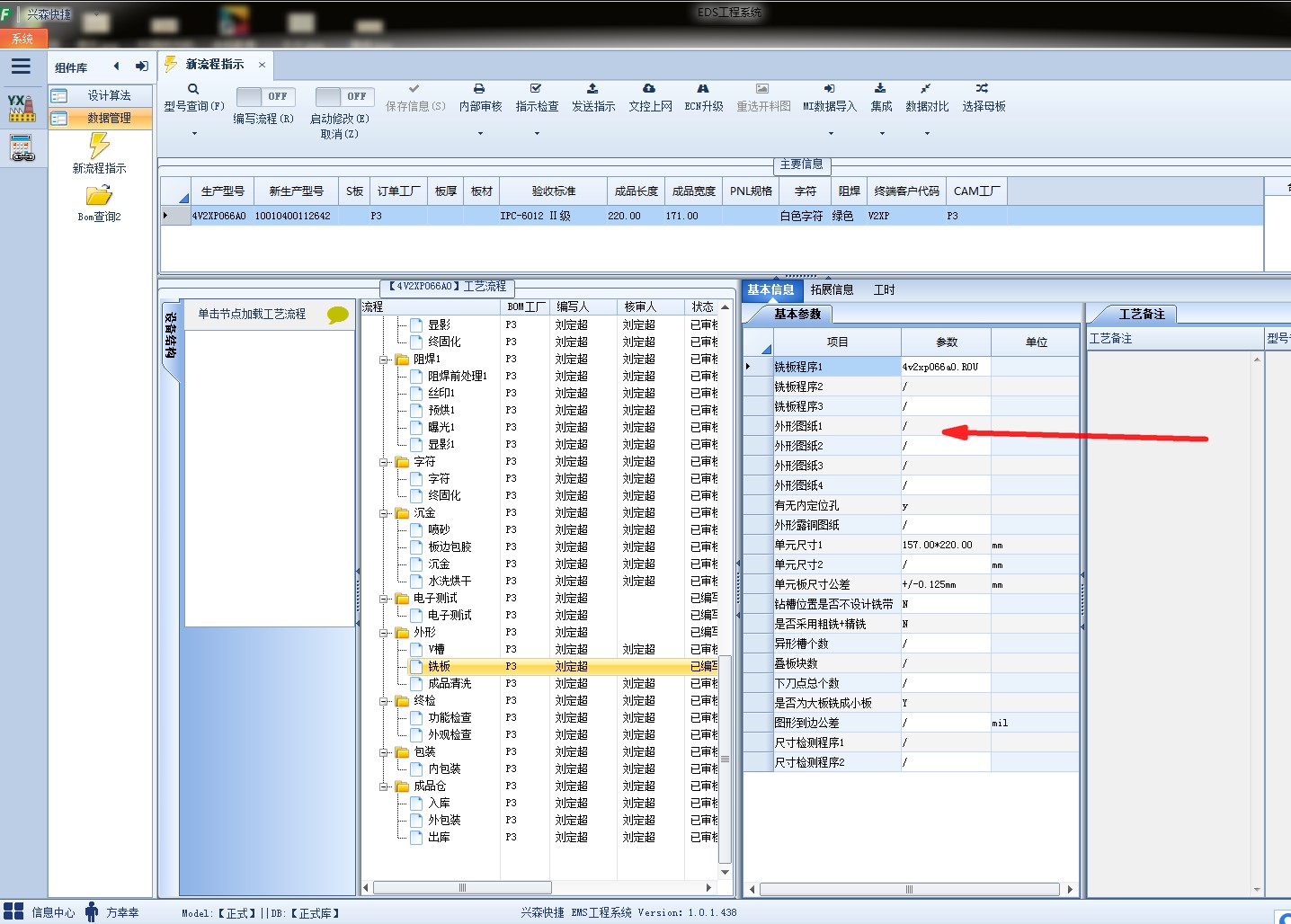Close the 新流程指示 tab
The image size is (1291, 924).
click(262, 65)
